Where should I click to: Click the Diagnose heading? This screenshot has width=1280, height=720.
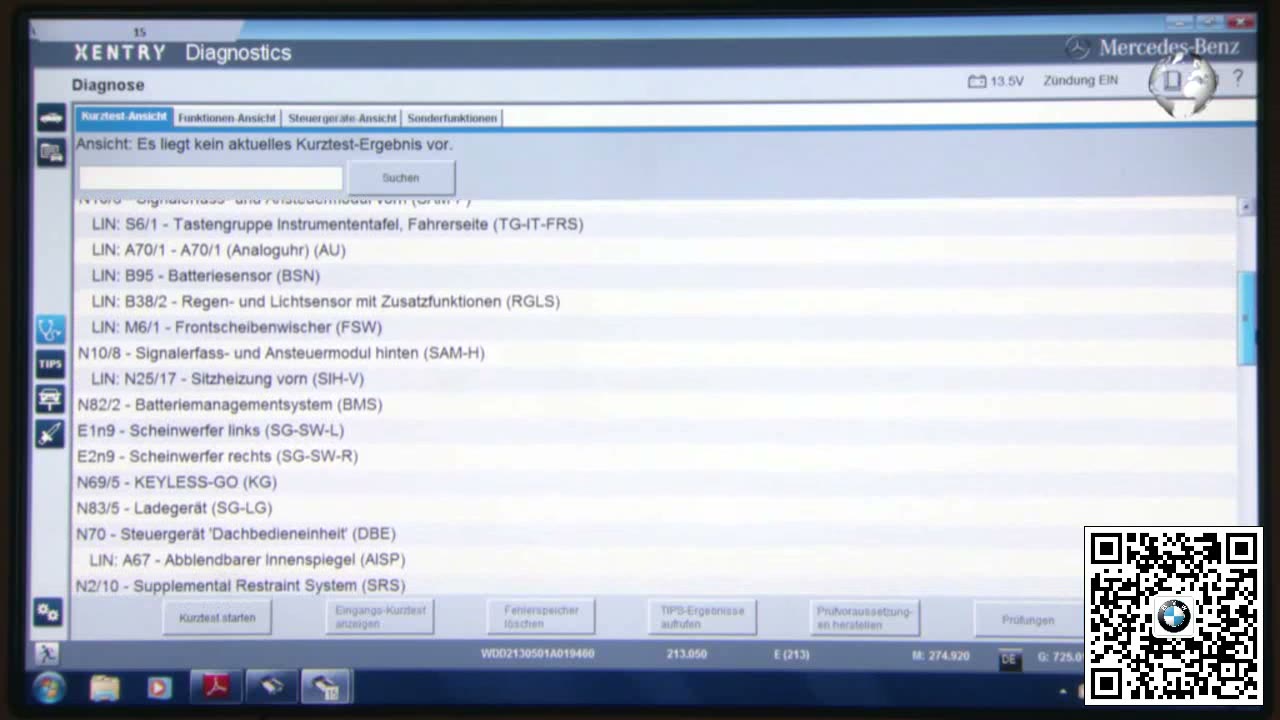pyautogui.click(x=108, y=85)
